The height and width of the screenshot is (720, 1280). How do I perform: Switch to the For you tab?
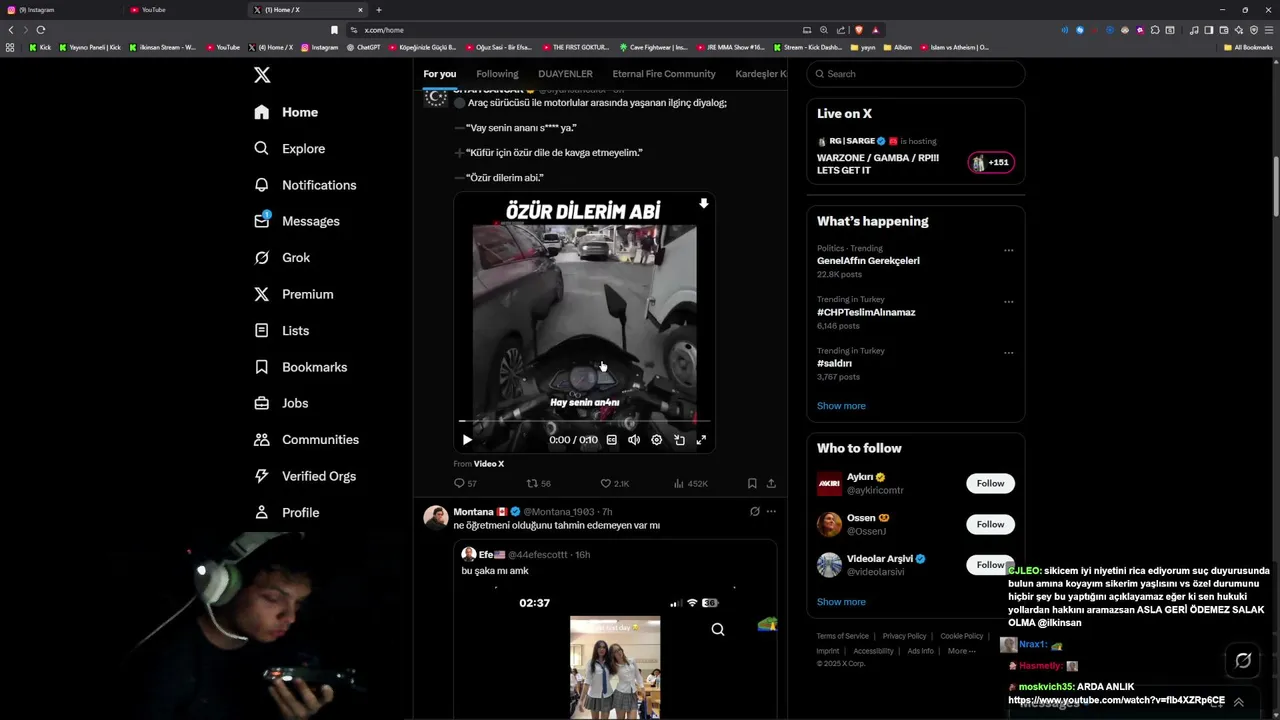pos(439,74)
